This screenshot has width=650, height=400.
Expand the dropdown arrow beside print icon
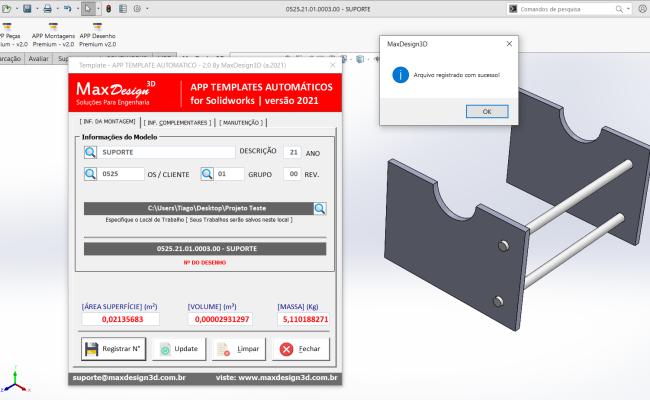57,8
